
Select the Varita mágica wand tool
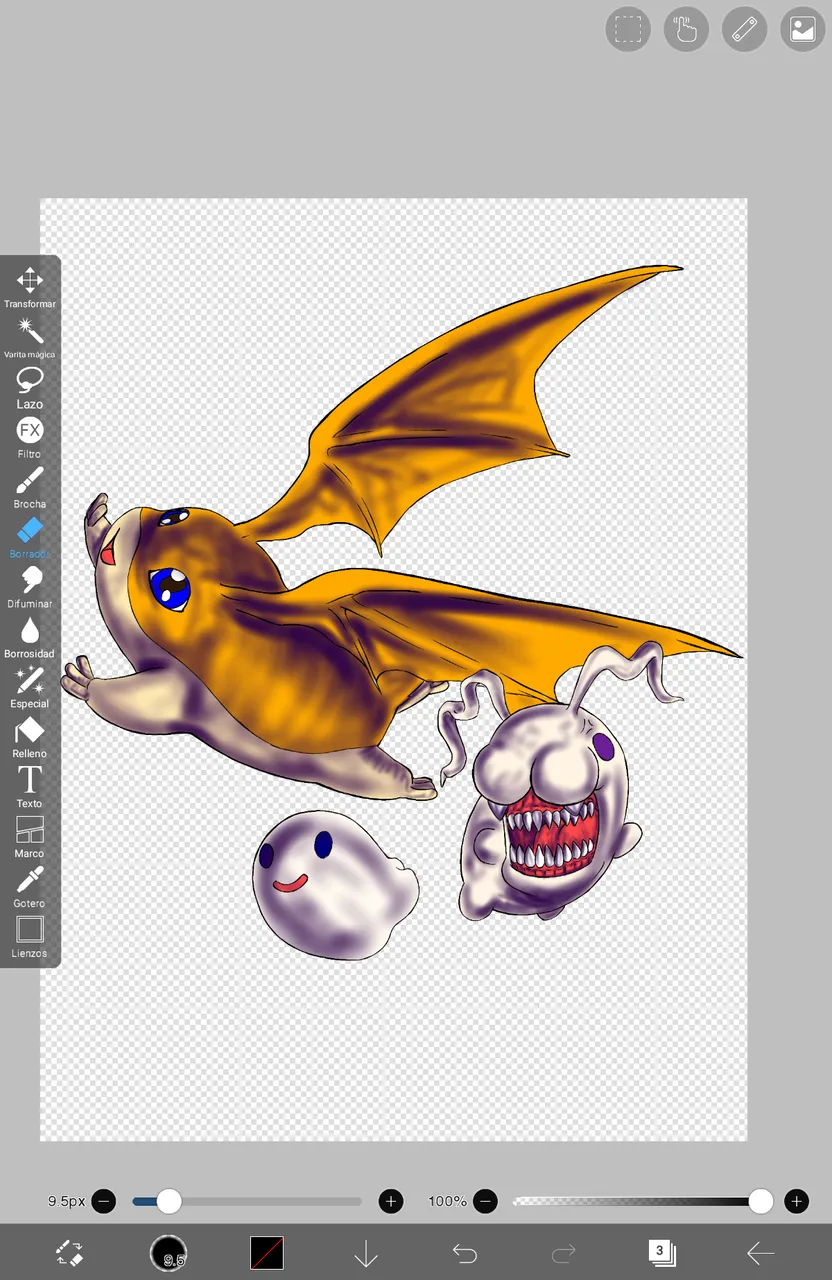click(29, 338)
